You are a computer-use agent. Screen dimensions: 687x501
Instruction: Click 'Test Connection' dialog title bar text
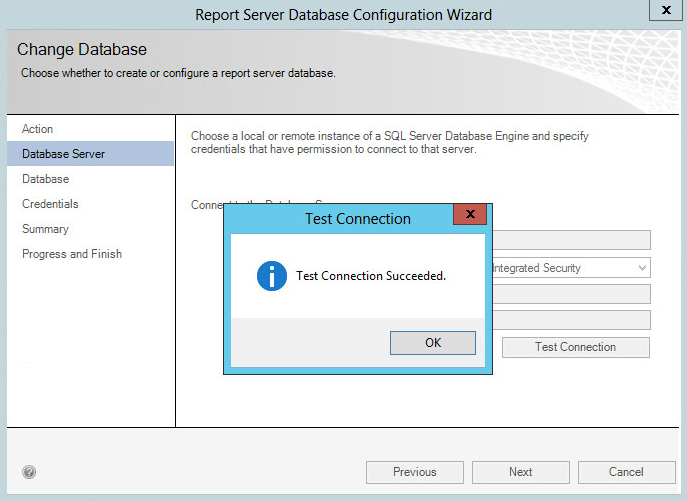click(x=358, y=219)
